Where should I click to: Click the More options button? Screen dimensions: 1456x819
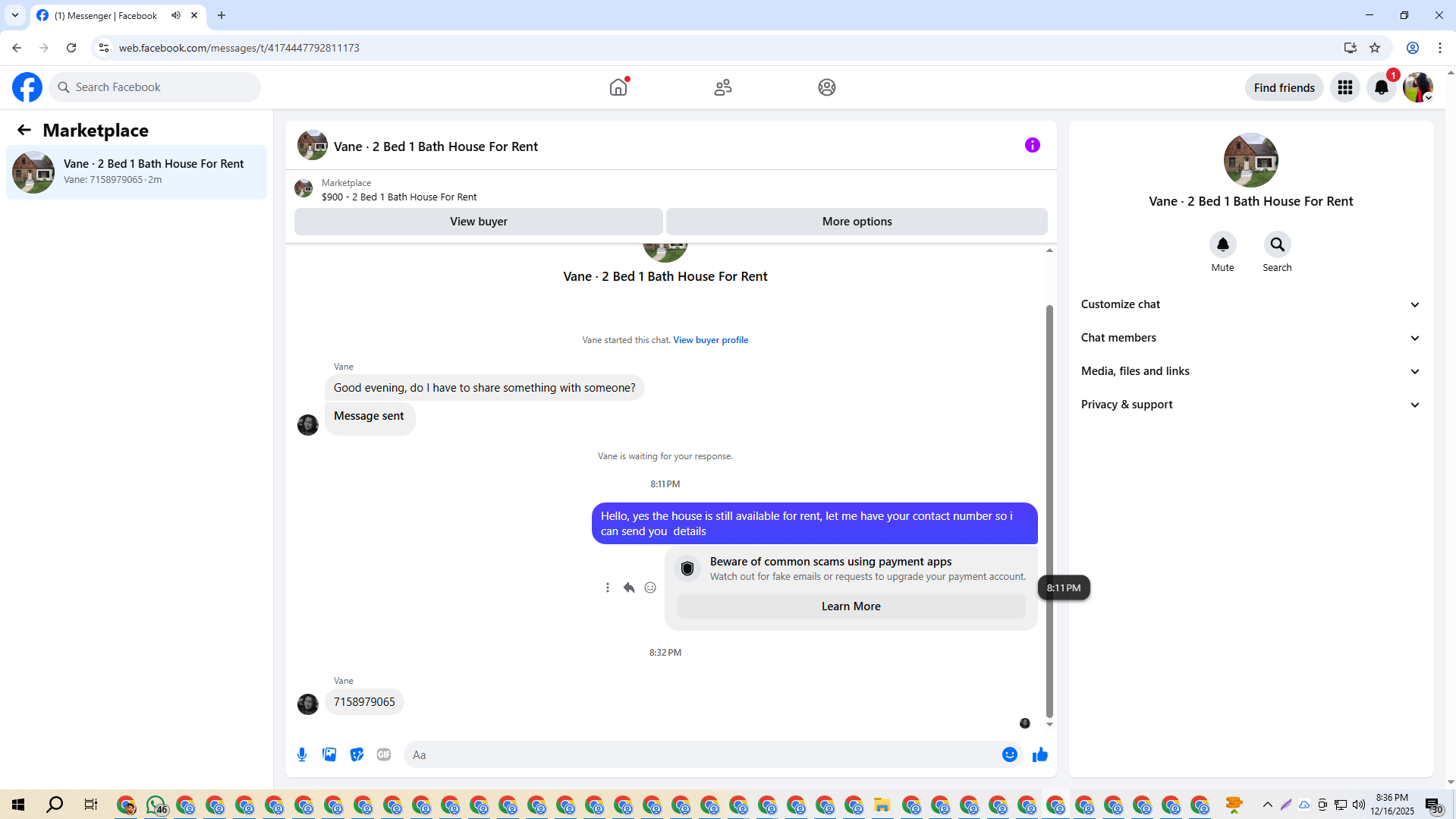click(x=857, y=222)
